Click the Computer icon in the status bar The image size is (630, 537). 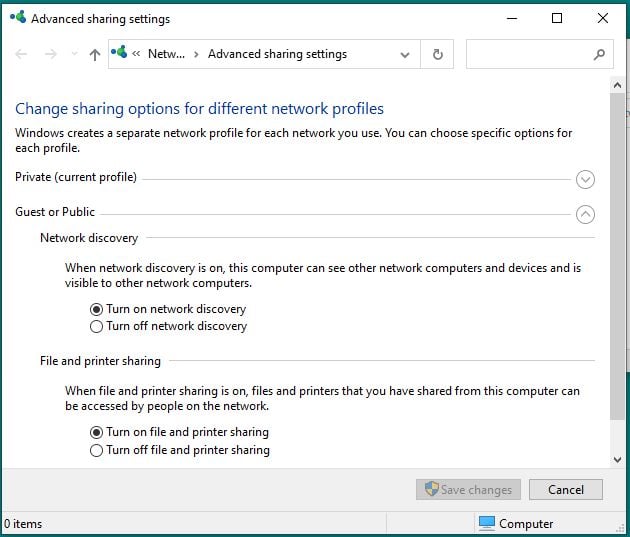pyautogui.click(x=487, y=523)
